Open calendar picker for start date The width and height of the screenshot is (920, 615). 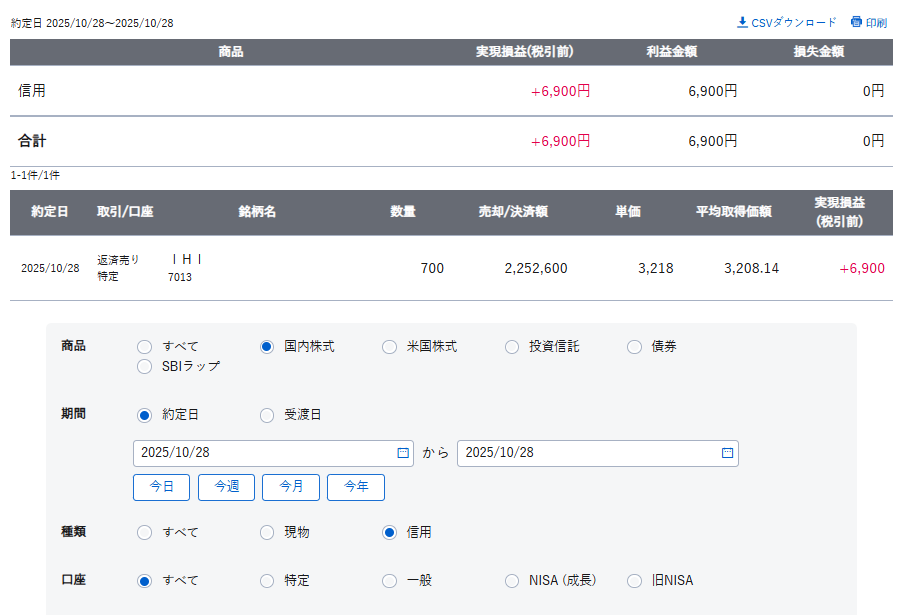point(403,453)
